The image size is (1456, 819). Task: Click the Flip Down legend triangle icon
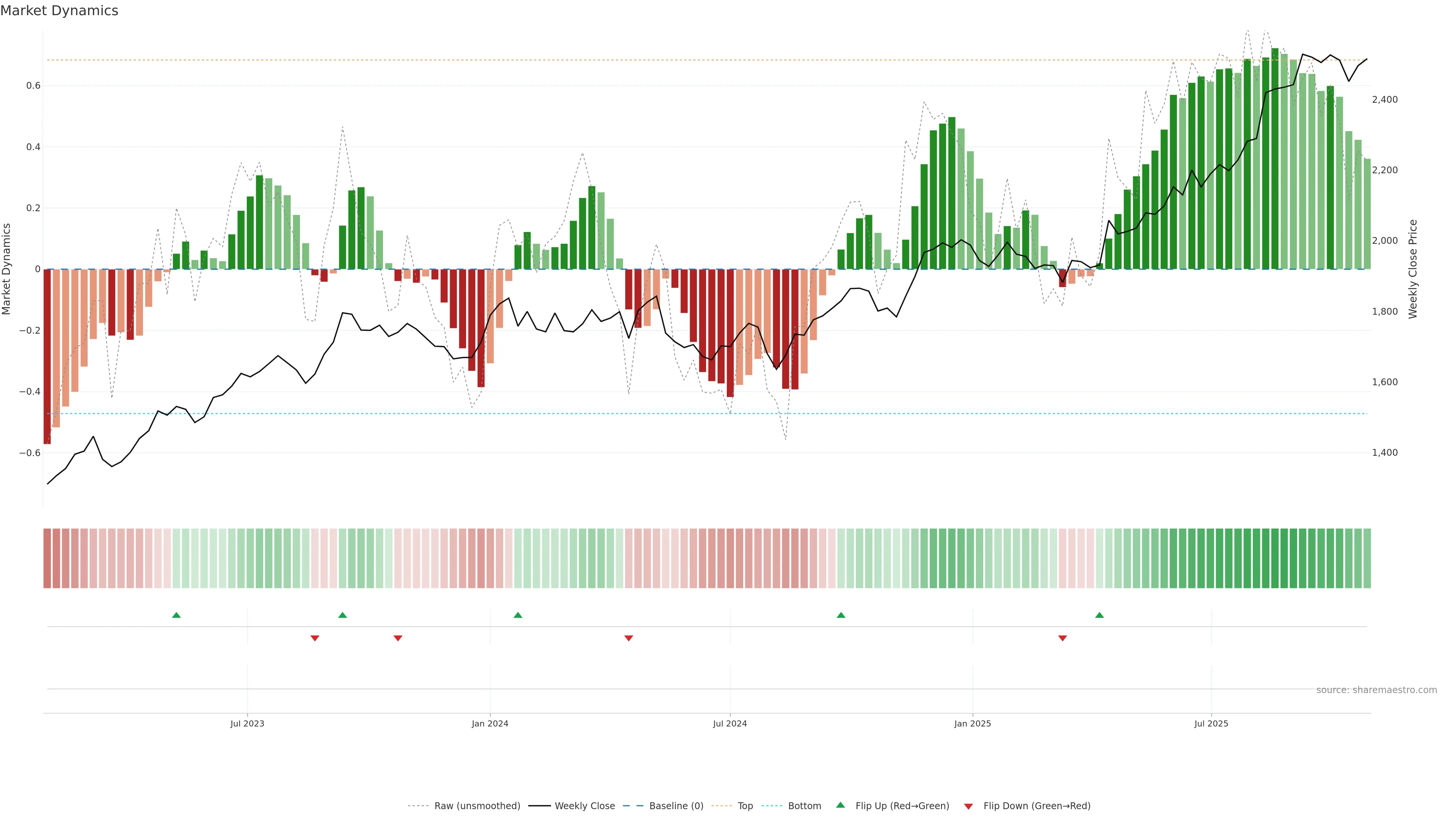pyautogui.click(x=968, y=806)
